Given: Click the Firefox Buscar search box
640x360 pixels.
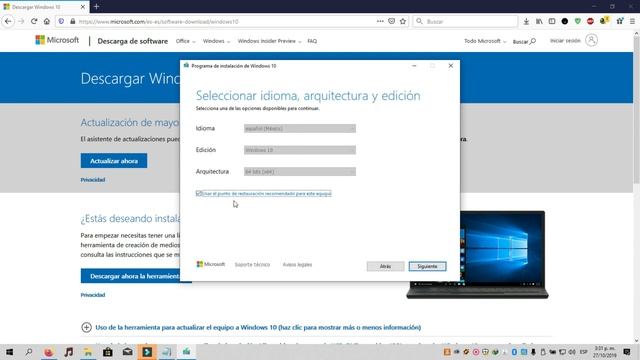Looking at the screenshot, I should pos(465,21).
